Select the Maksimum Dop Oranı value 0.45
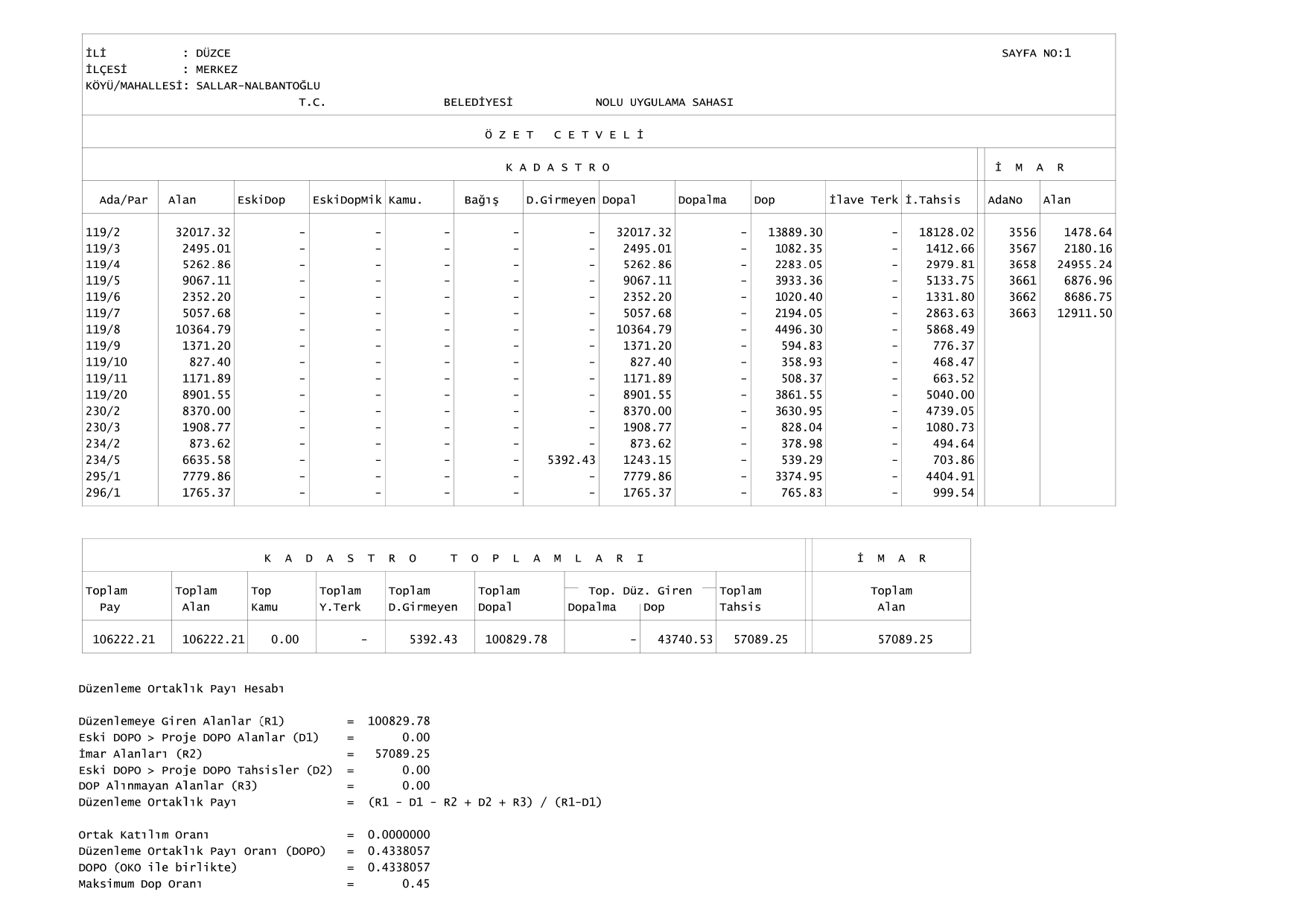 [416, 884]
